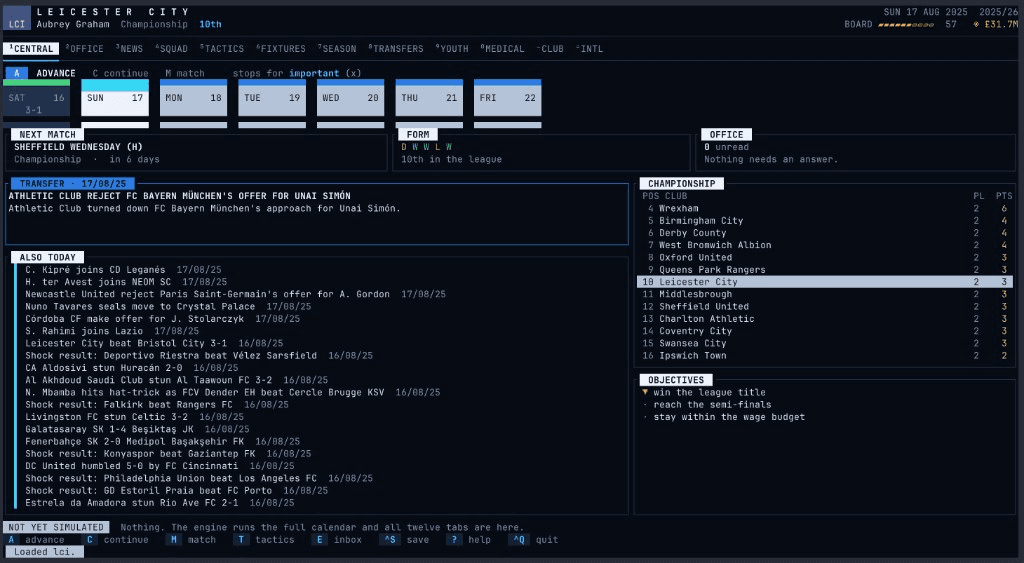Click the C continue option at top

120,73
